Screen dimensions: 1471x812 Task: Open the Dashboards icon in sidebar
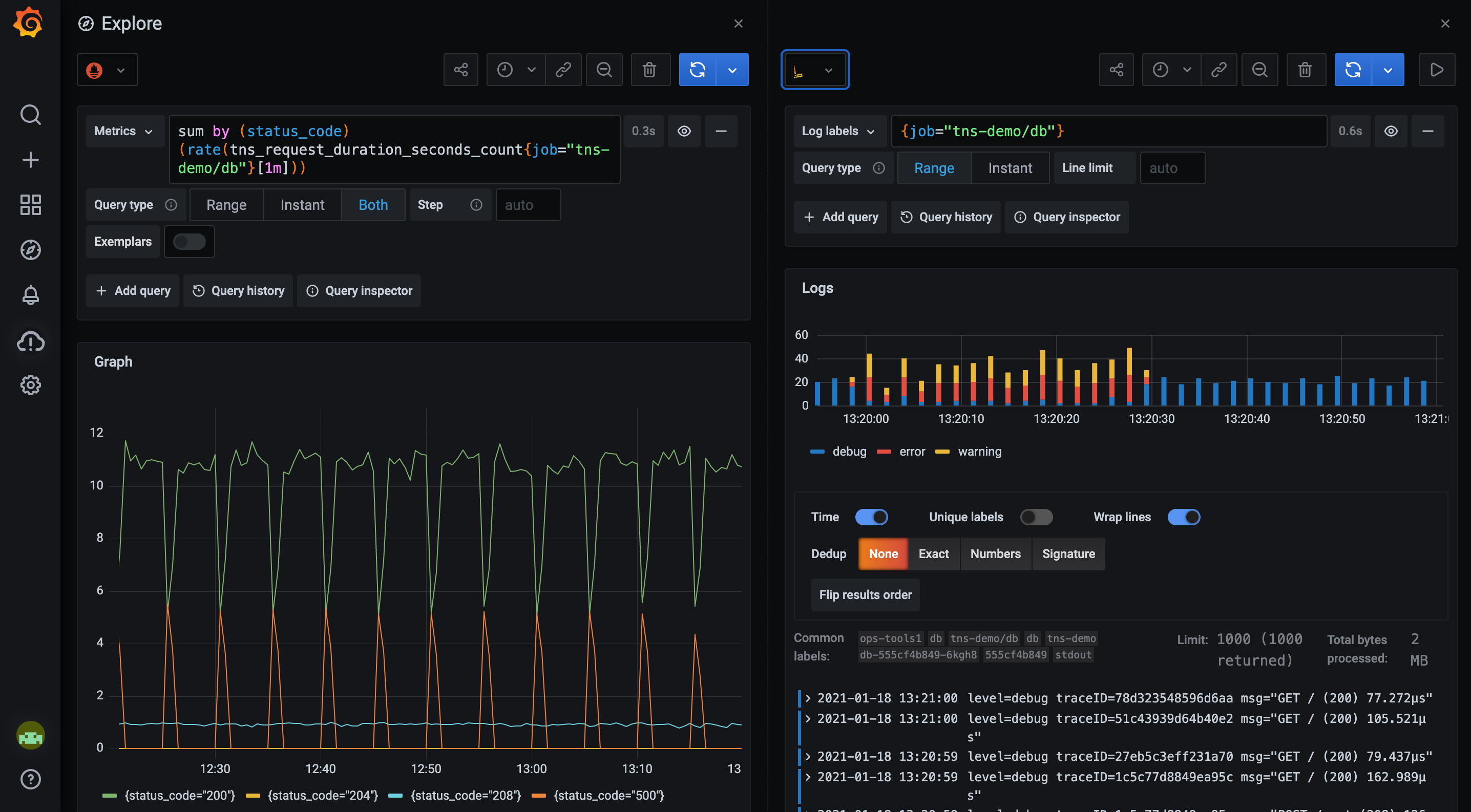[30, 204]
